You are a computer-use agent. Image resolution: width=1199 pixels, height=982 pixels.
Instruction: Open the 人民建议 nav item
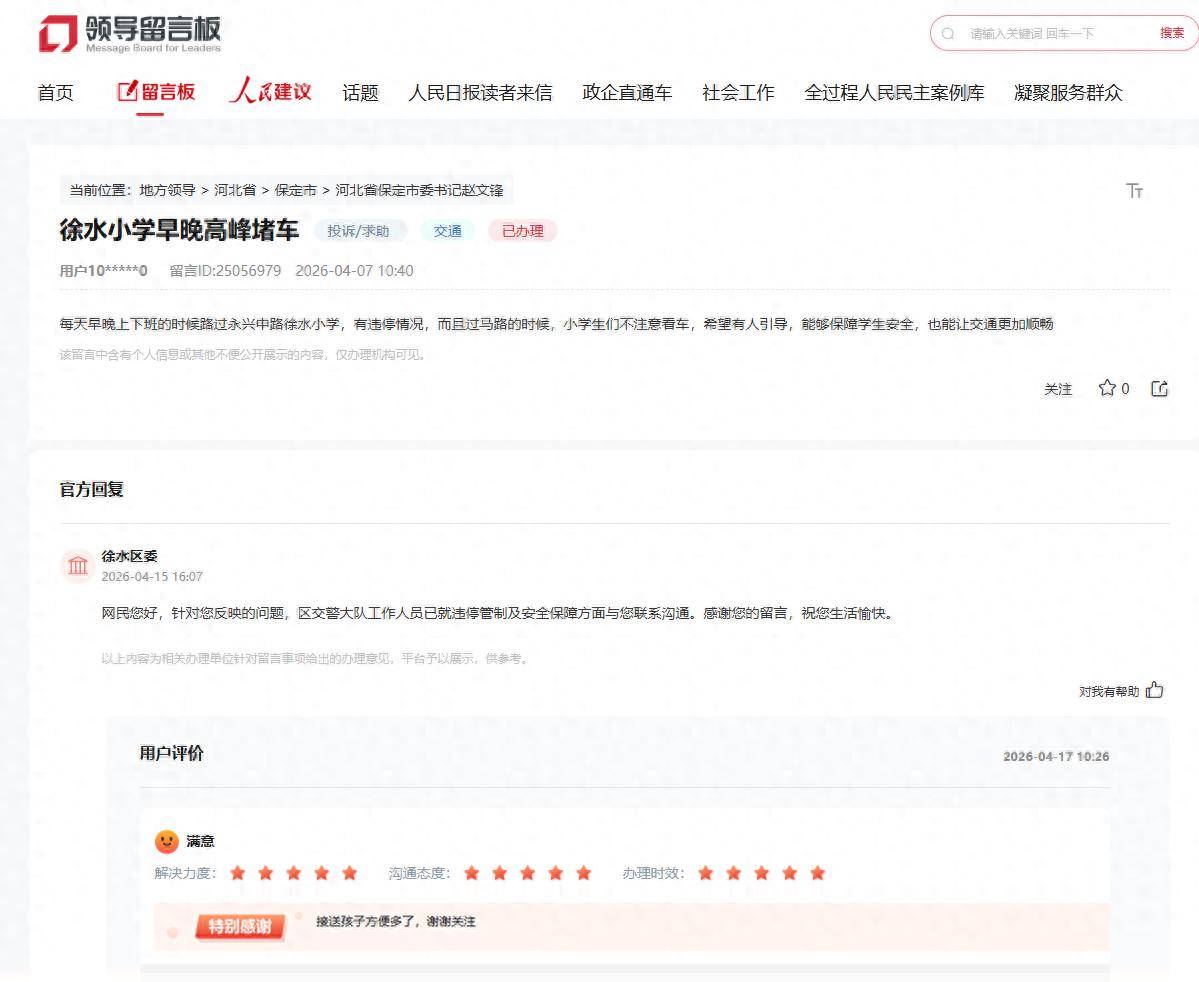click(x=271, y=91)
